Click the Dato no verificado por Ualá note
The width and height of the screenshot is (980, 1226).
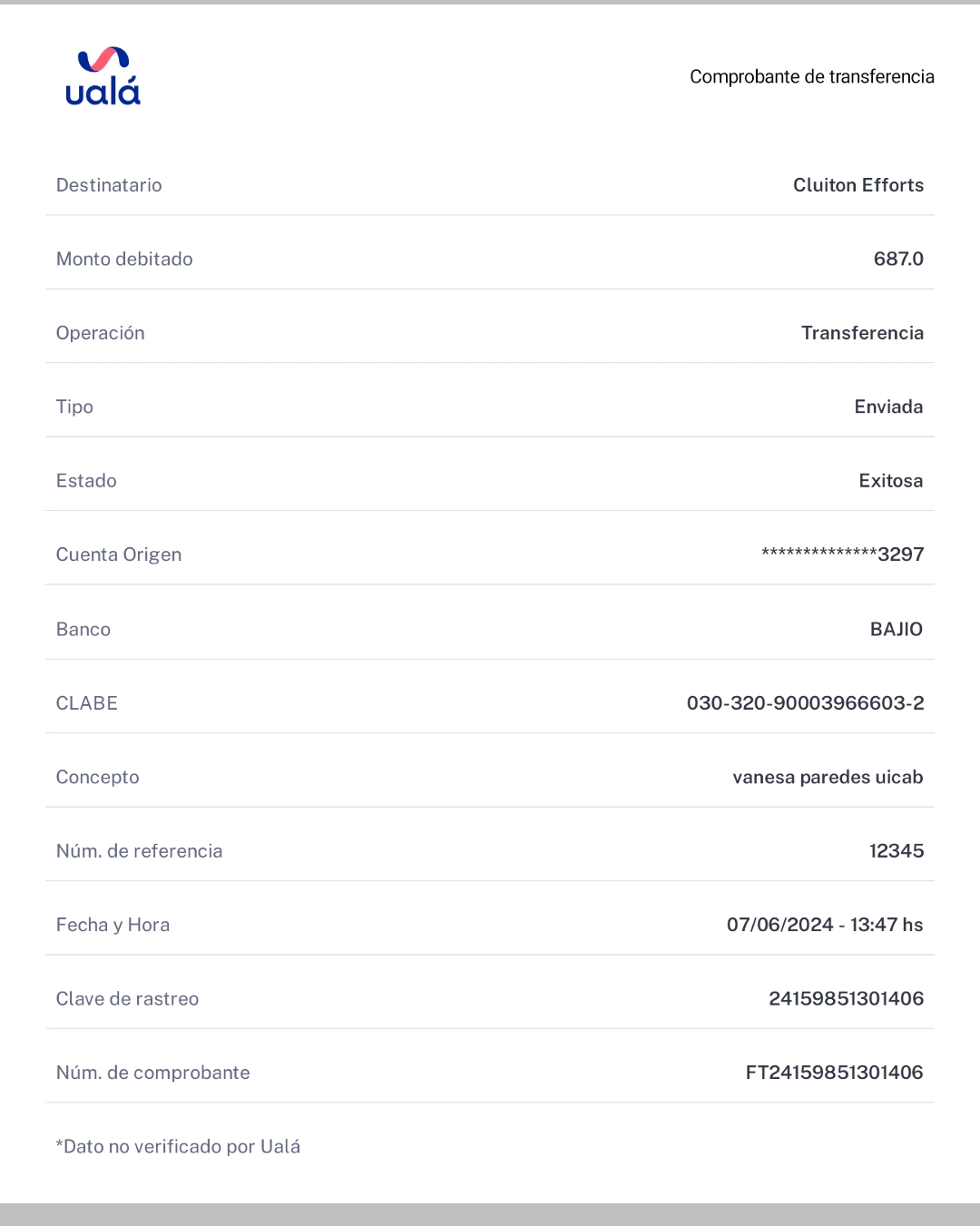[178, 1146]
